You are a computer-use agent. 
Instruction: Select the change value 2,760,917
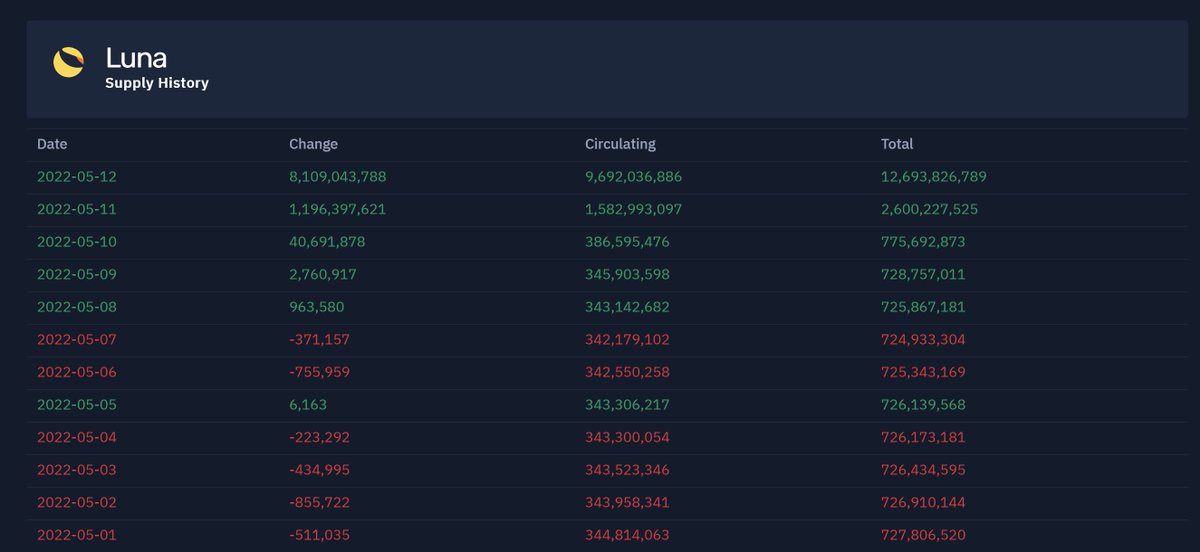323,274
